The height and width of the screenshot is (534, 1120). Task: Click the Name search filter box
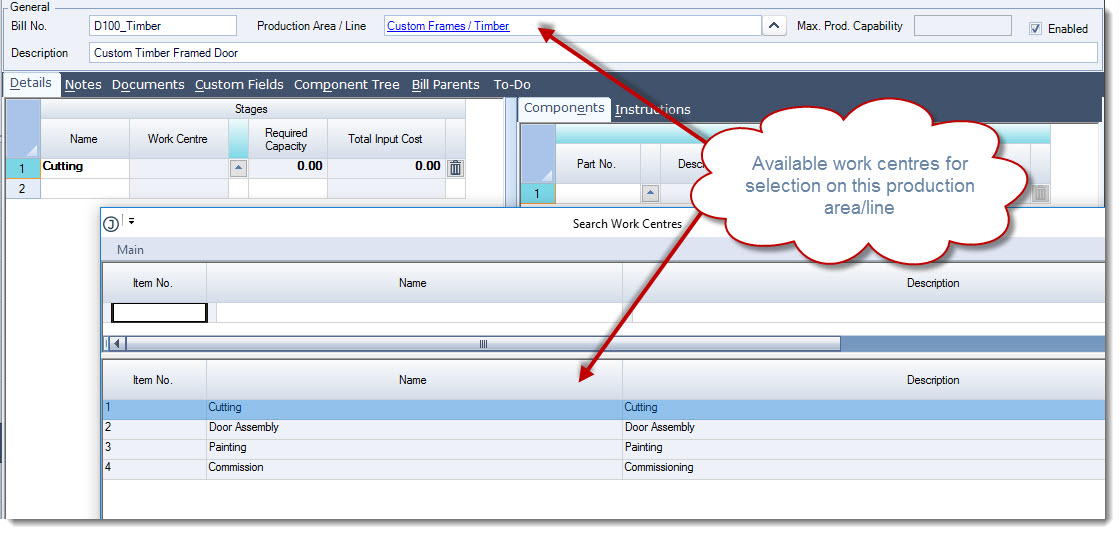[x=419, y=313]
